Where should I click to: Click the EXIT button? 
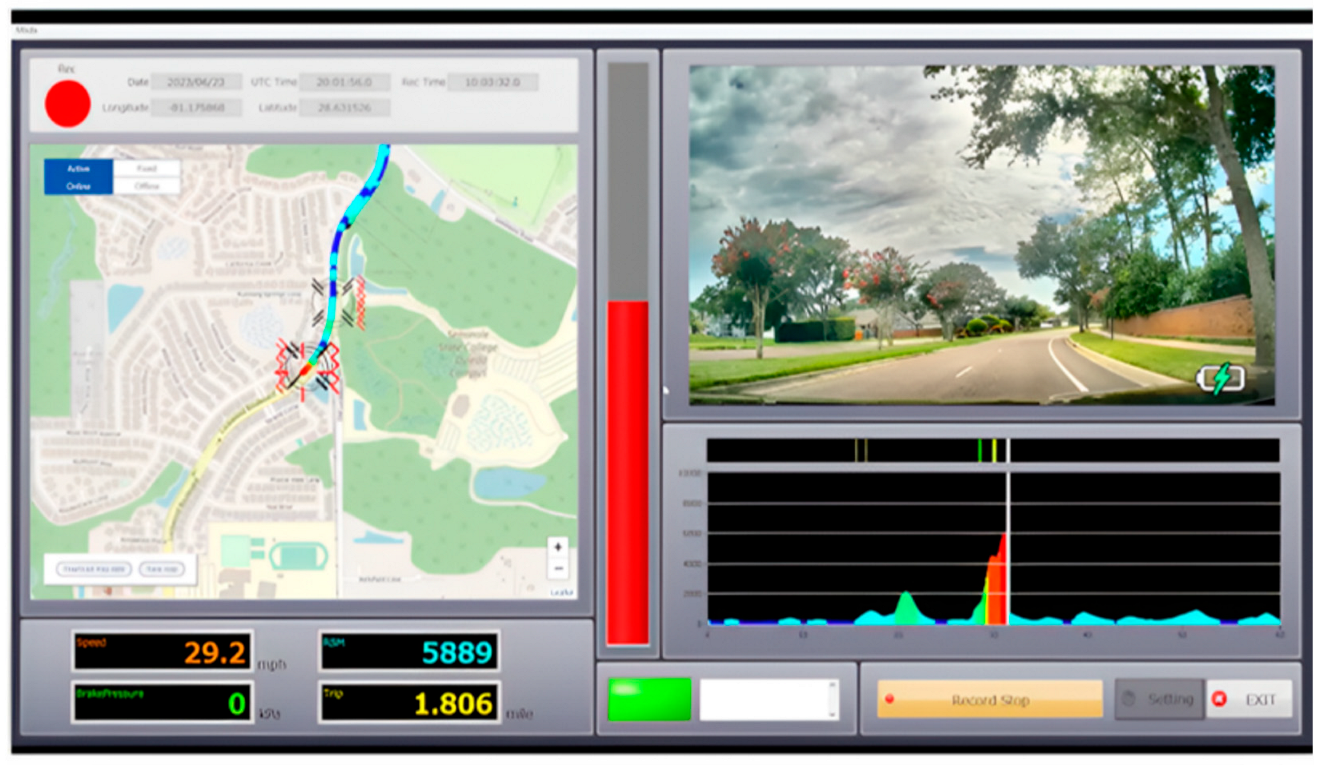click(1249, 699)
